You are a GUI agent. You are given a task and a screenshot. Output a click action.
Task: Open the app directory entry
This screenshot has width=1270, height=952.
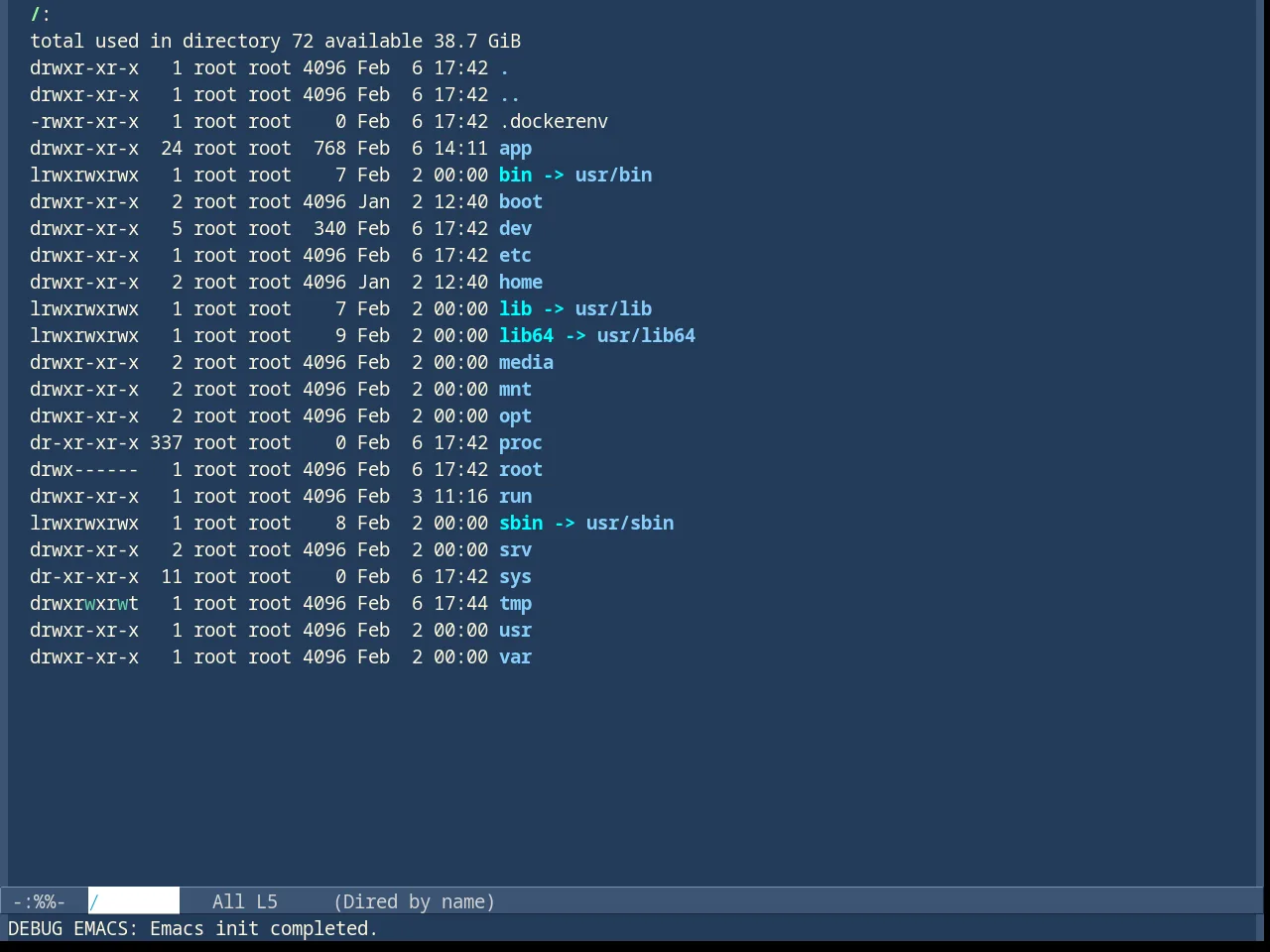(x=515, y=148)
